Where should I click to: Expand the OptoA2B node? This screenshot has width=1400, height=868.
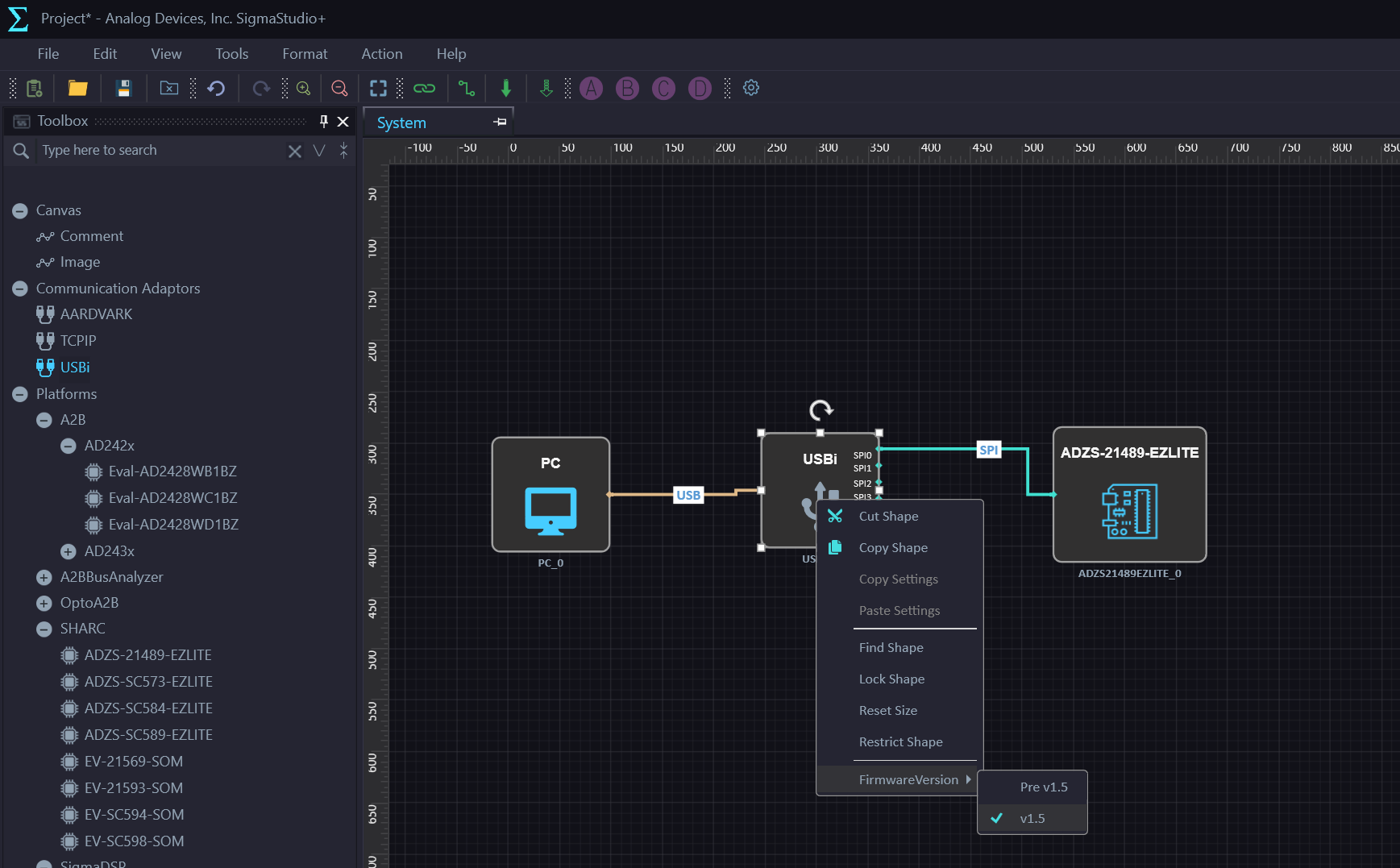[x=44, y=603]
